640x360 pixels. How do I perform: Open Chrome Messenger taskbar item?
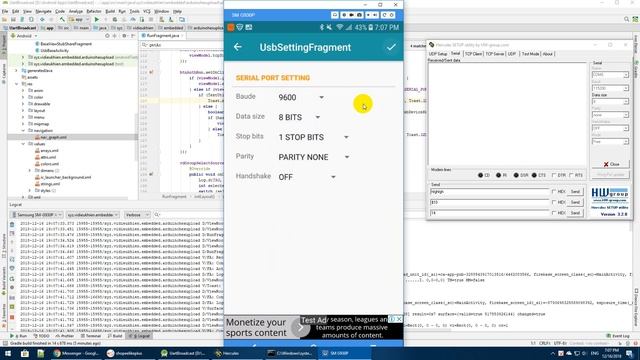[x=76, y=353]
